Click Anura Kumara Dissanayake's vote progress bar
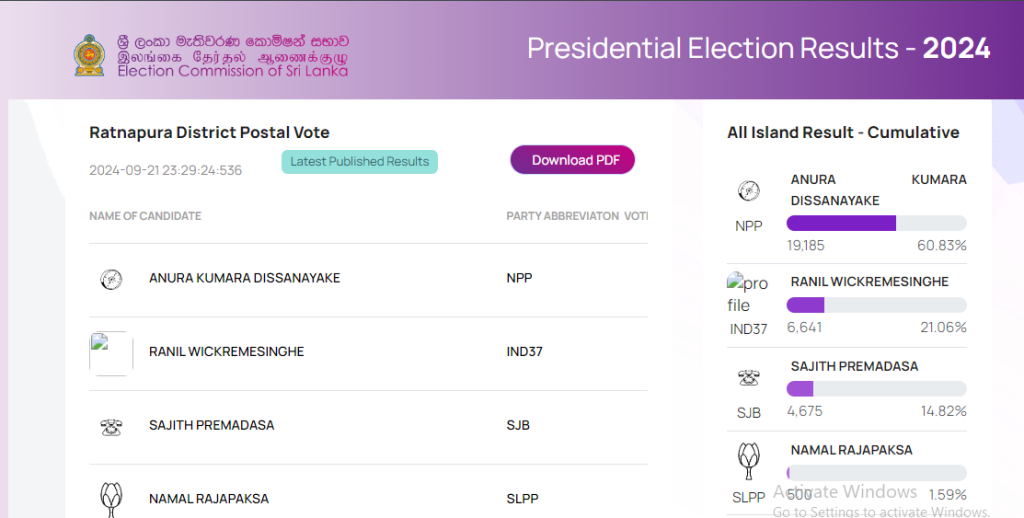This screenshot has width=1024, height=518. (876, 223)
